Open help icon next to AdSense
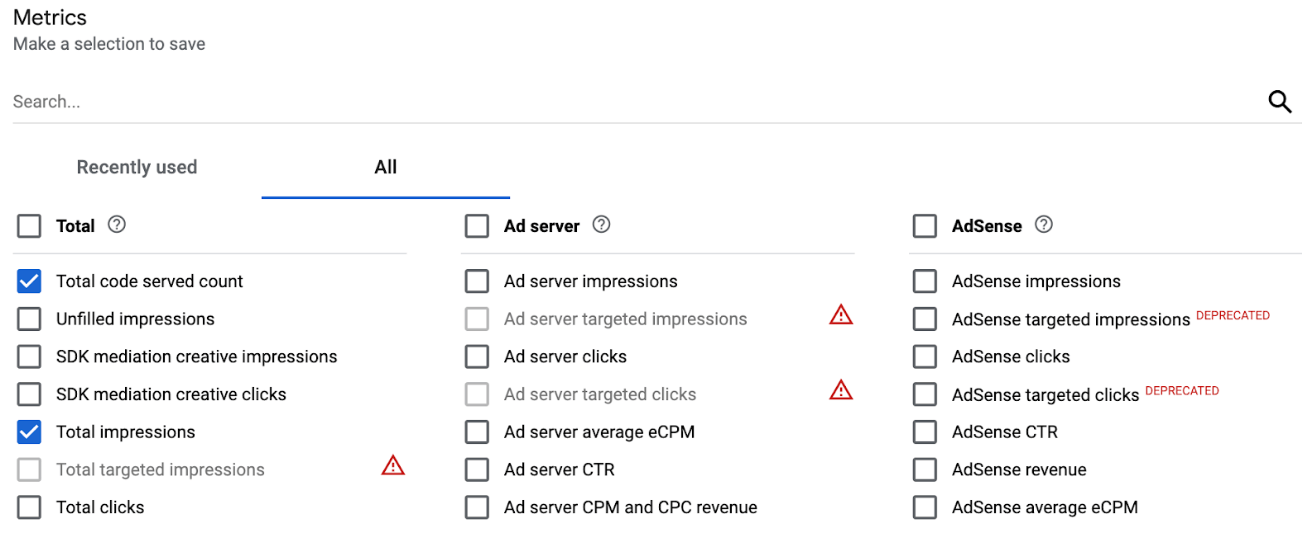The width and height of the screenshot is (1304, 534). click(x=1044, y=225)
